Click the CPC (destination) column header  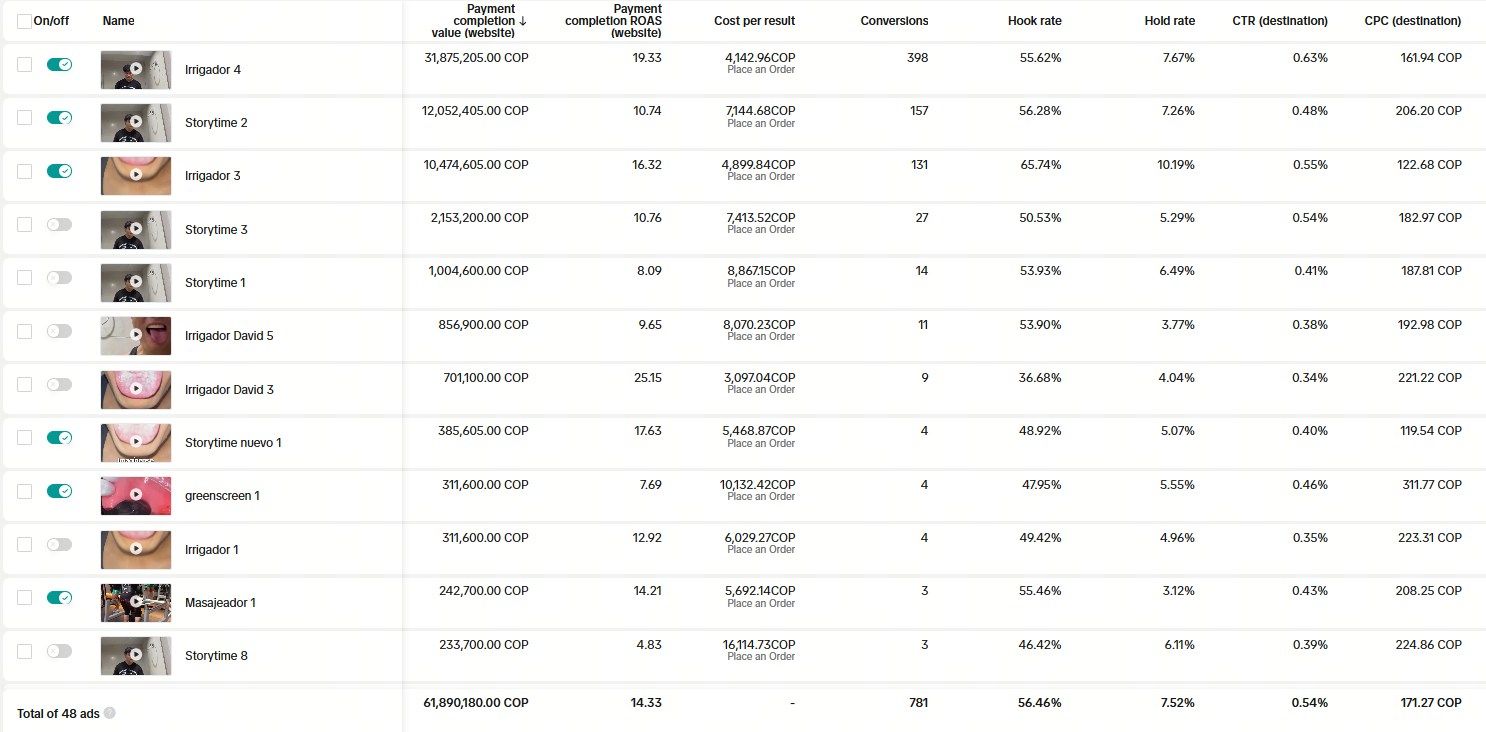(1412, 21)
